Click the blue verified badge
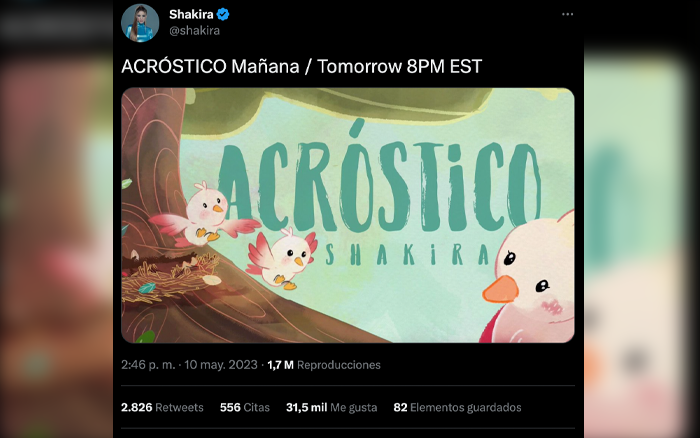700x438 pixels. [223, 14]
